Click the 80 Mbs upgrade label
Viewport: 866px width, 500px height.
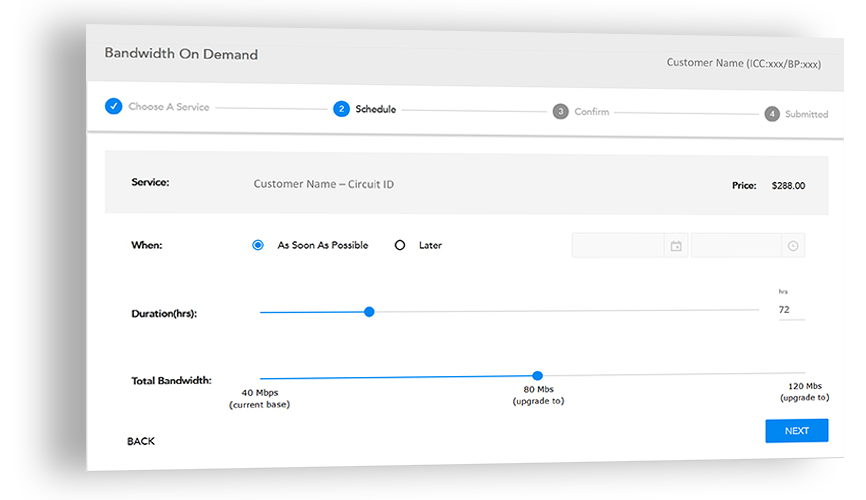(538, 395)
